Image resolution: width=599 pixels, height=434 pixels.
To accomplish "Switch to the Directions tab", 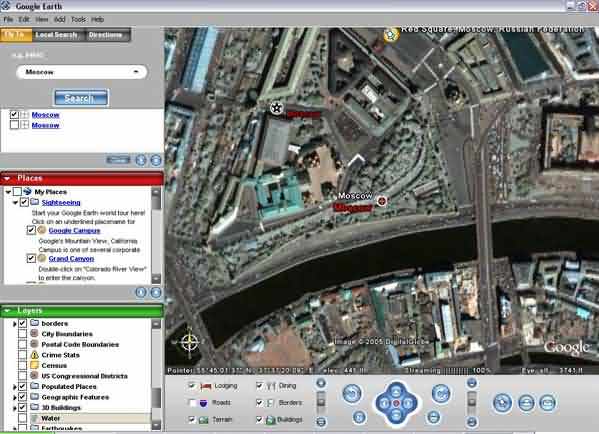I will point(105,35).
